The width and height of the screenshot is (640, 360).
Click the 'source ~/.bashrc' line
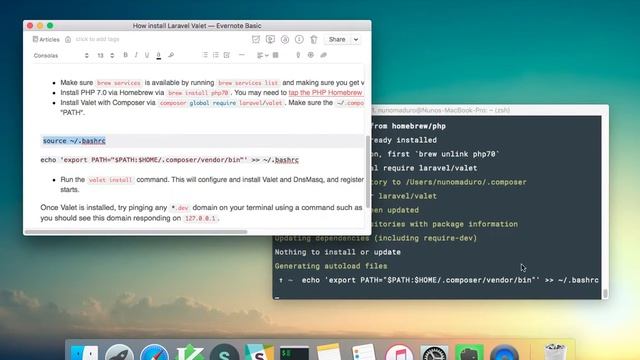(74, 141)
